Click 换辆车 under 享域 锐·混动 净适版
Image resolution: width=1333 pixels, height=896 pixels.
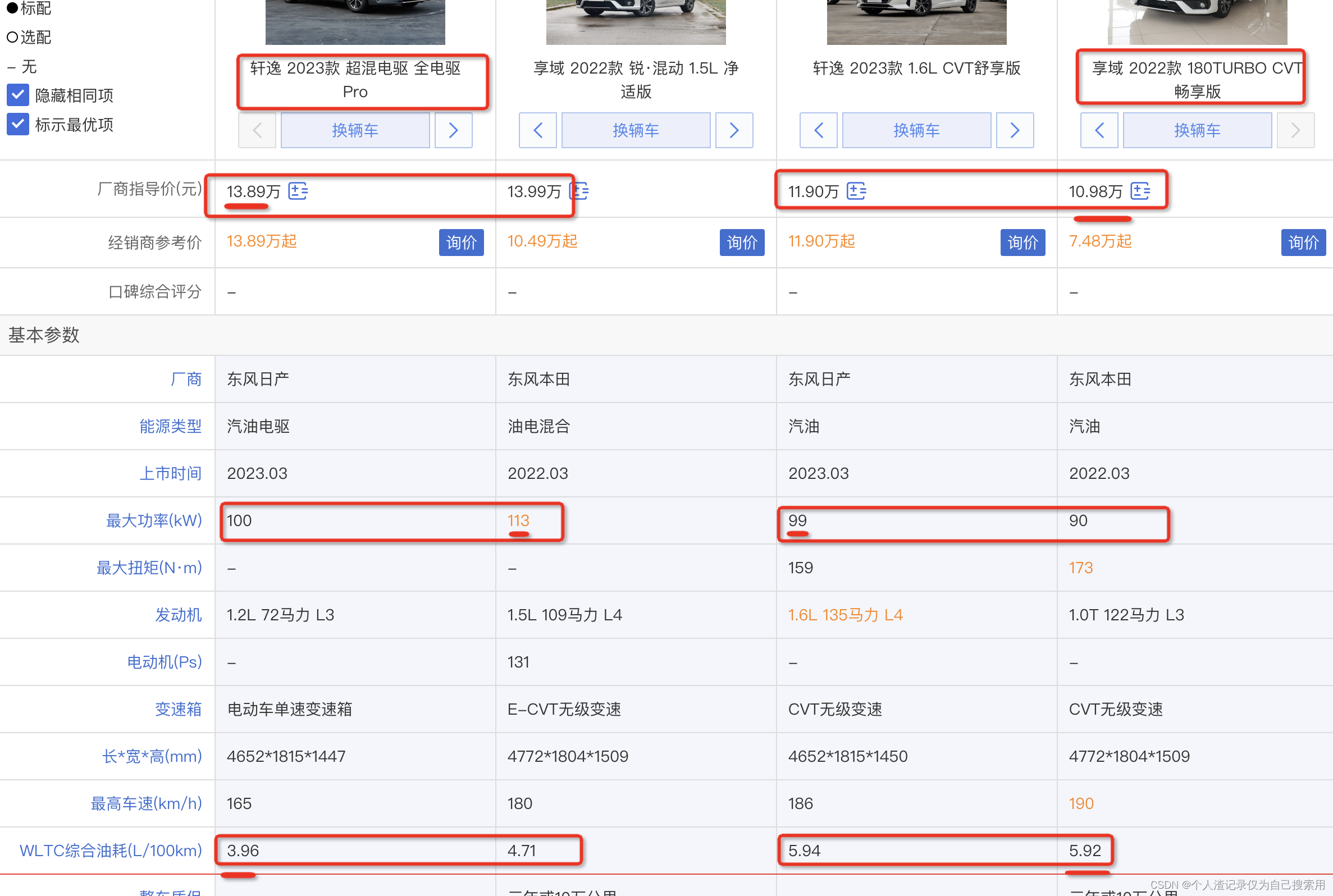tap(636, 130)
